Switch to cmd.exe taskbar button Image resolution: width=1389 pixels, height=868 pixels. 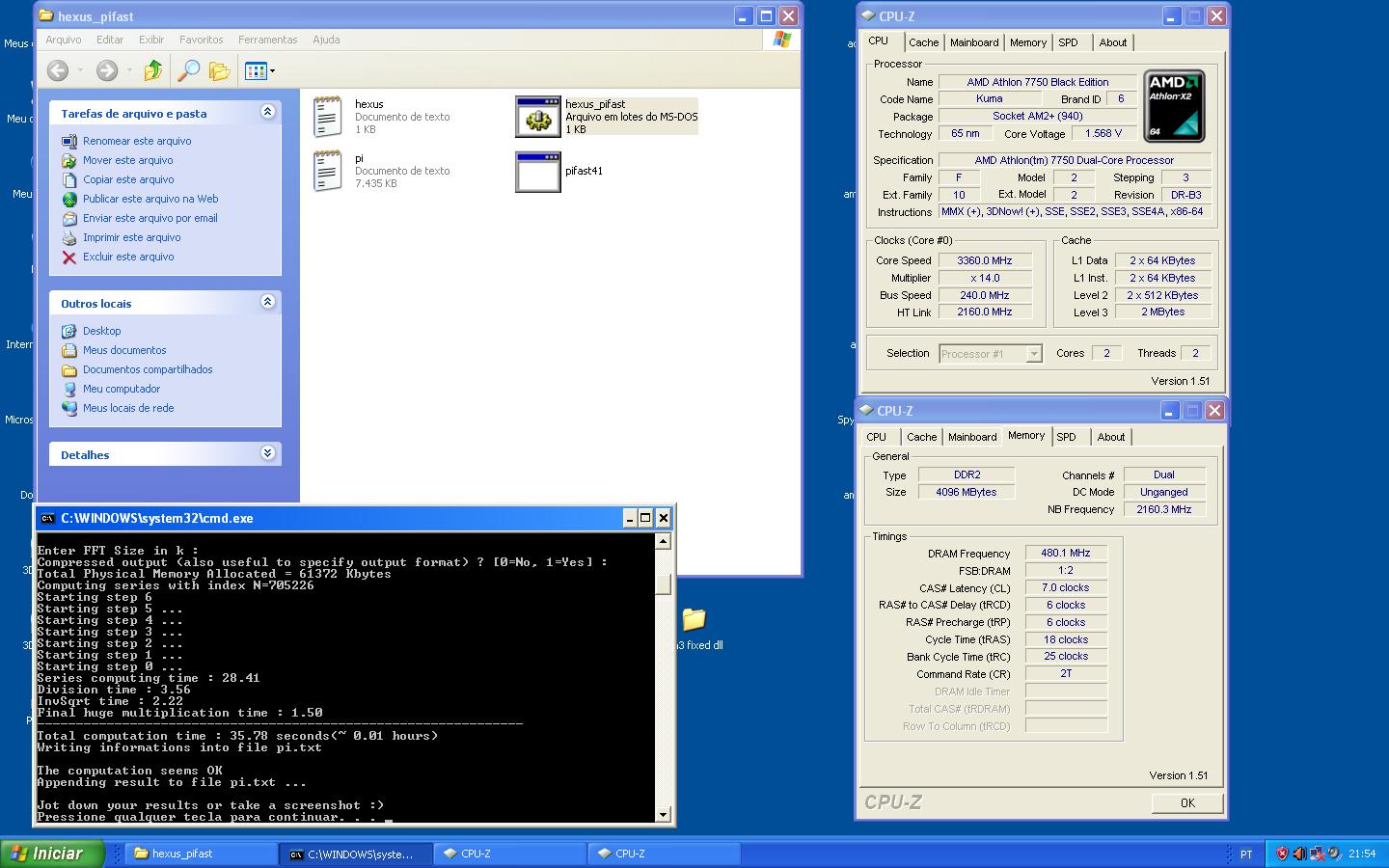click(x=355, y=854)
